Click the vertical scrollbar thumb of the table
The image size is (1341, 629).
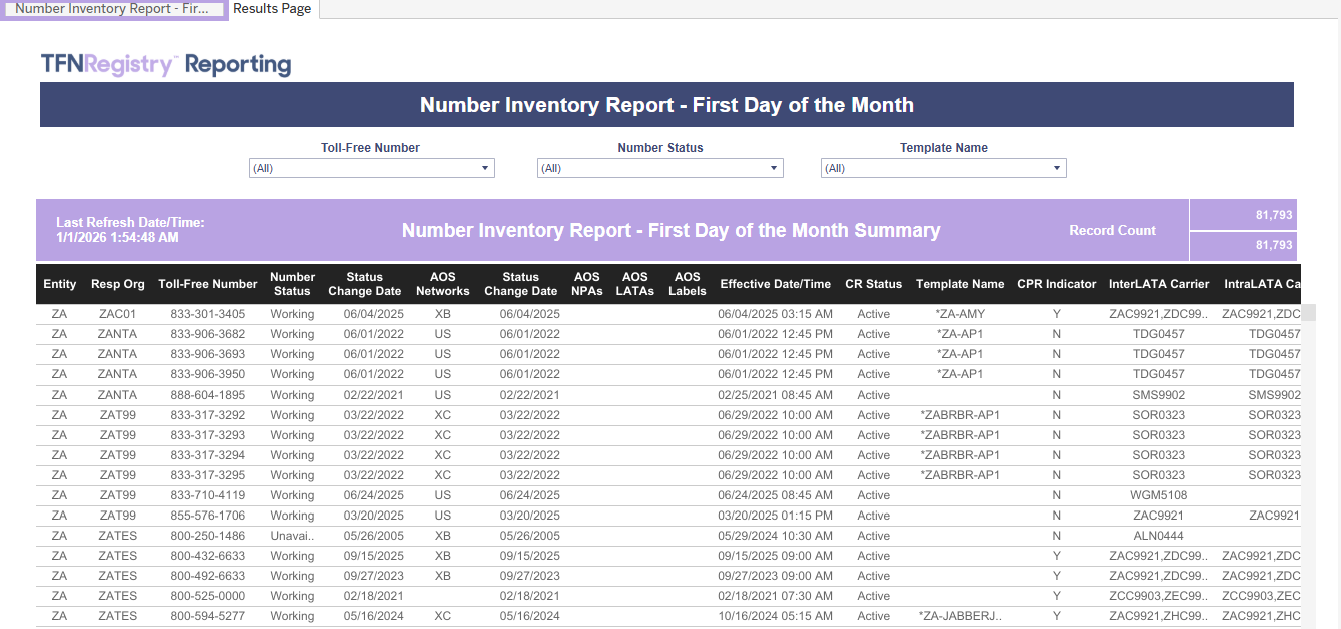pos(1308,313)
